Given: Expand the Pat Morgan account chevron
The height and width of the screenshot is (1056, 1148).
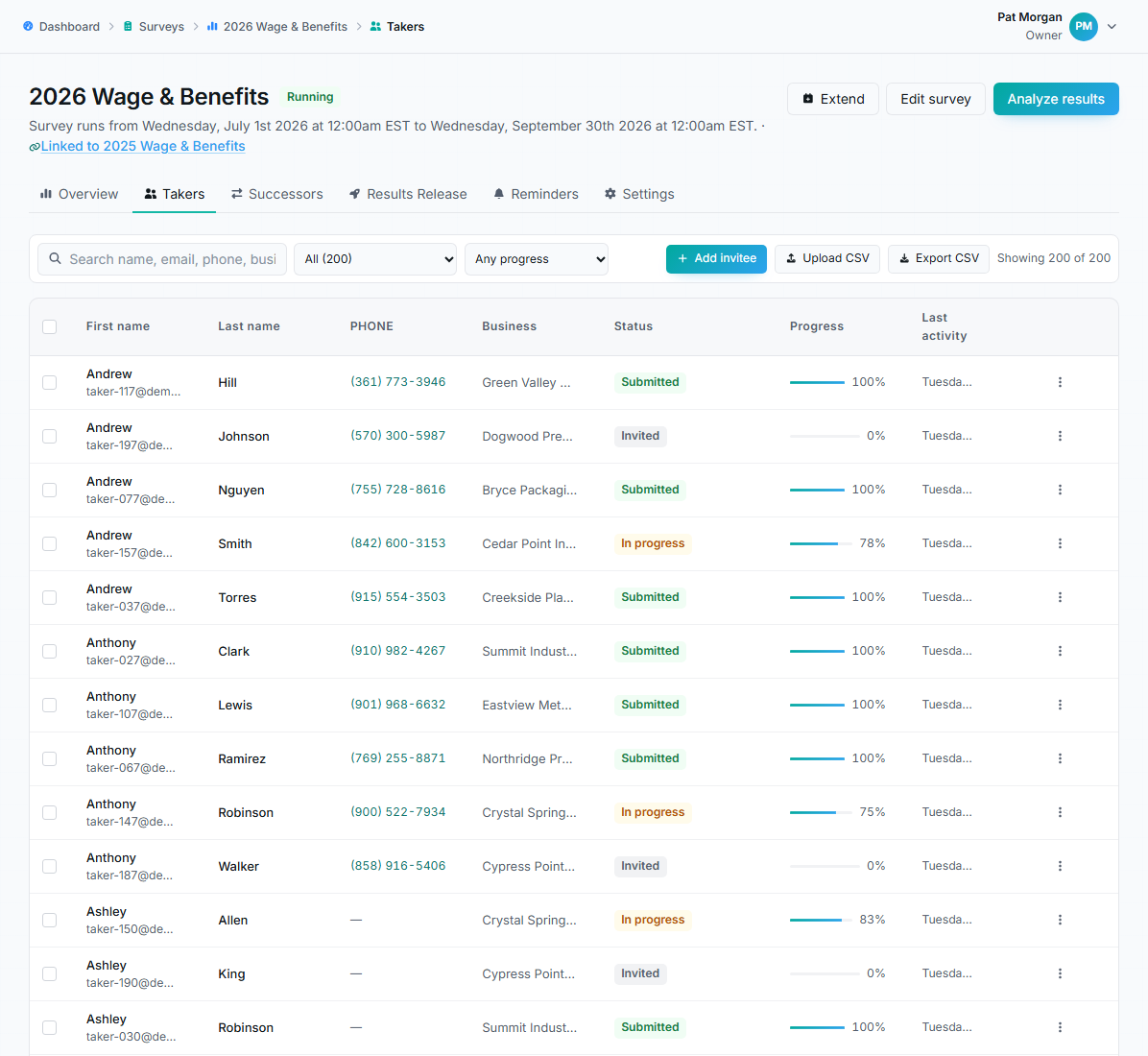Looking at the screenshot, I should click(1112, 26).
